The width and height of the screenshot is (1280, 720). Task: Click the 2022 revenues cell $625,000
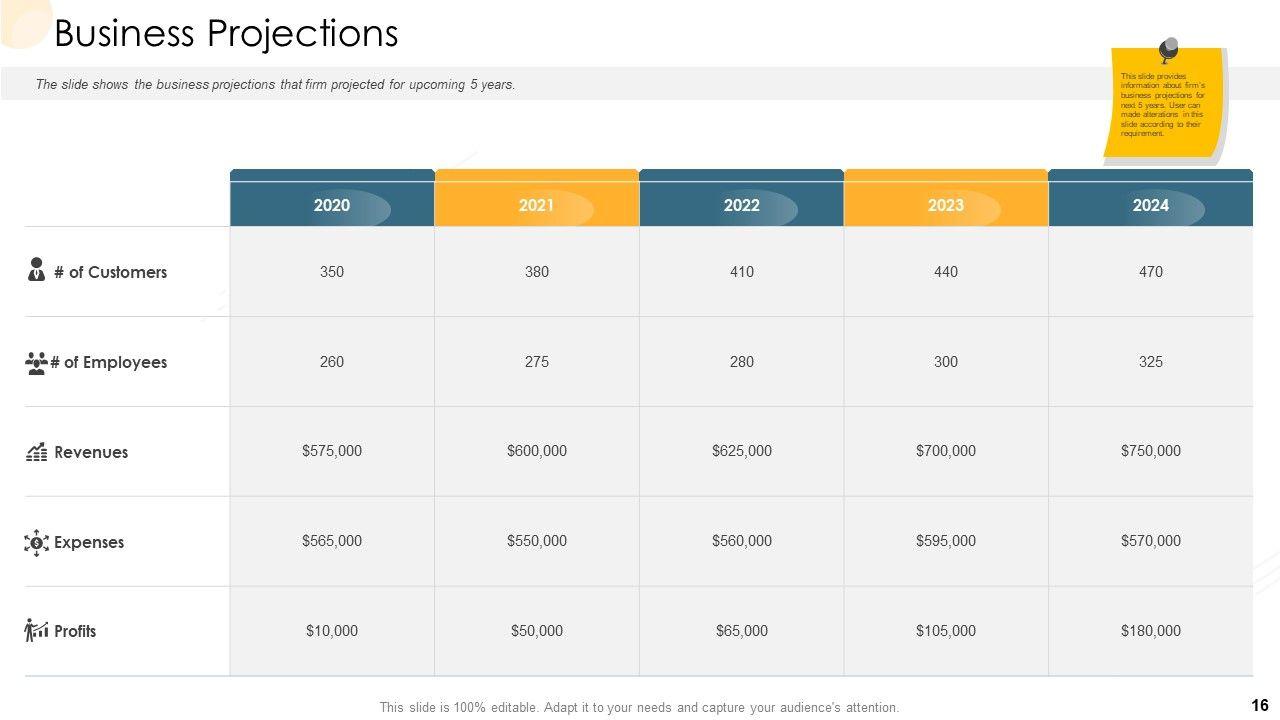coord(741,451)
